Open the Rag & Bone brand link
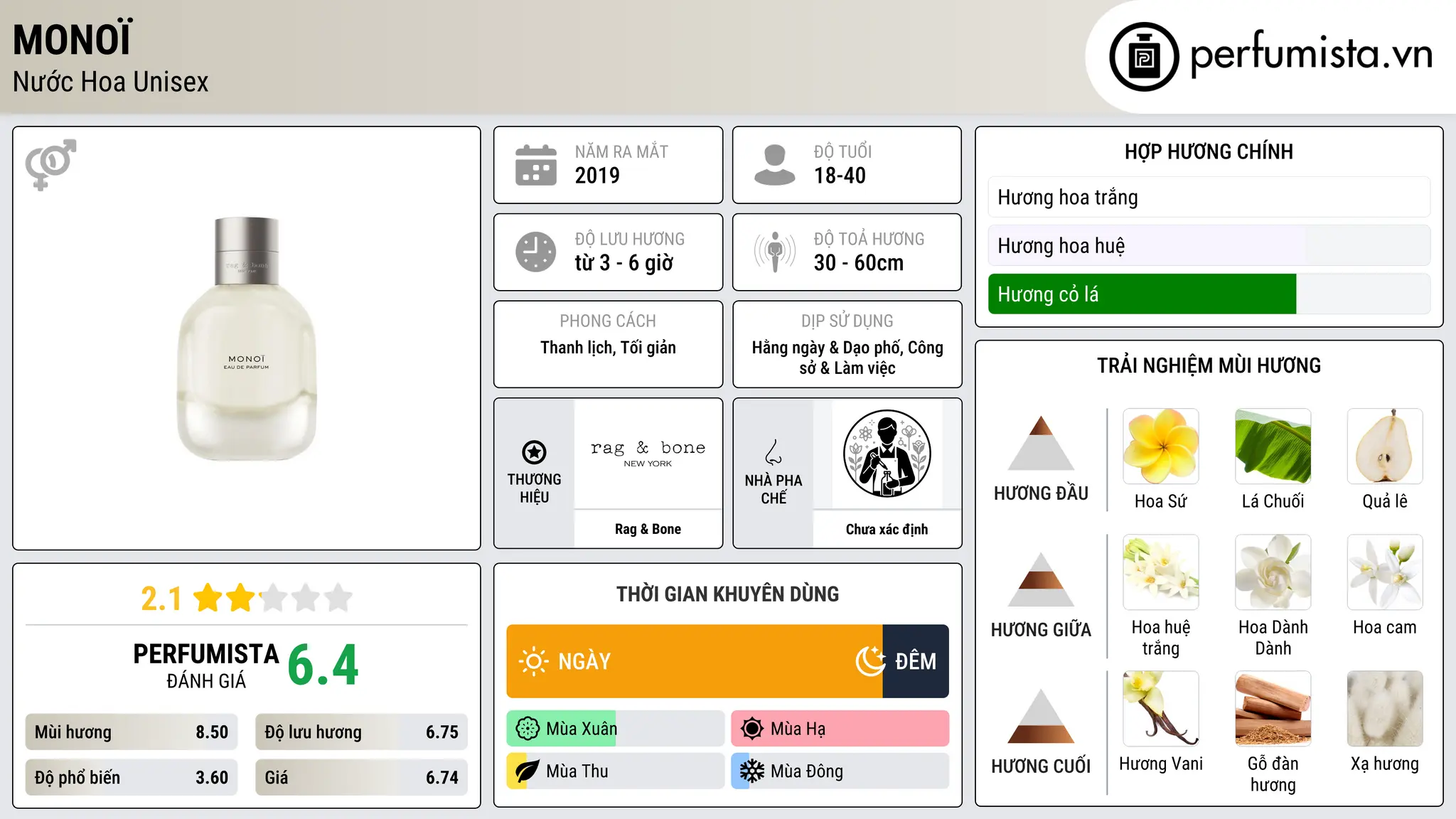Screen dimensions: 1456x819 point(648,529)
